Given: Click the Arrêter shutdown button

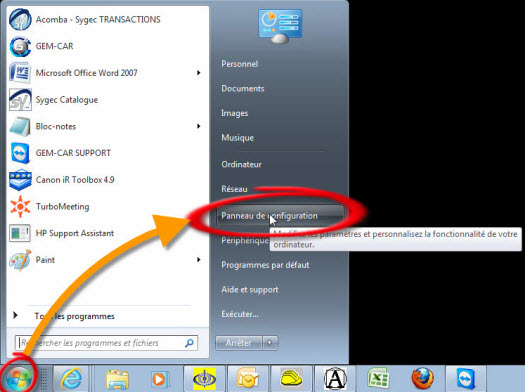Looking at the screenshot, I should point(239,343).
